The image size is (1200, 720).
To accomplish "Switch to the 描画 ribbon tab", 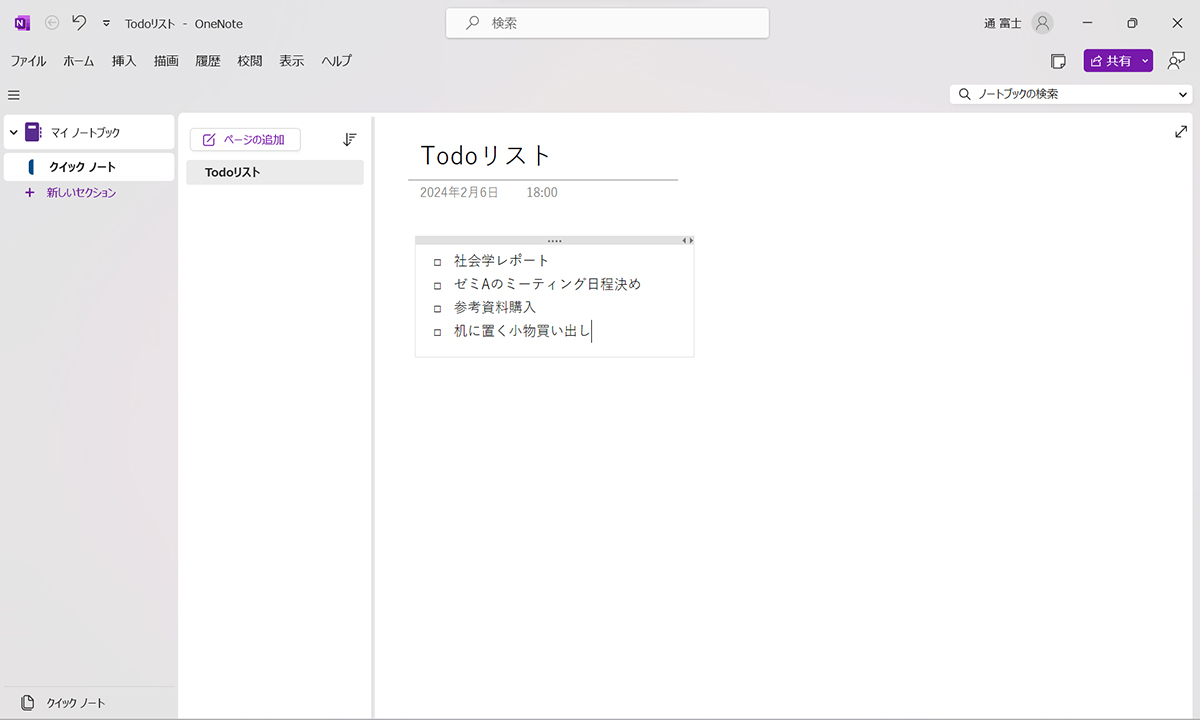I will pos(165,61).
